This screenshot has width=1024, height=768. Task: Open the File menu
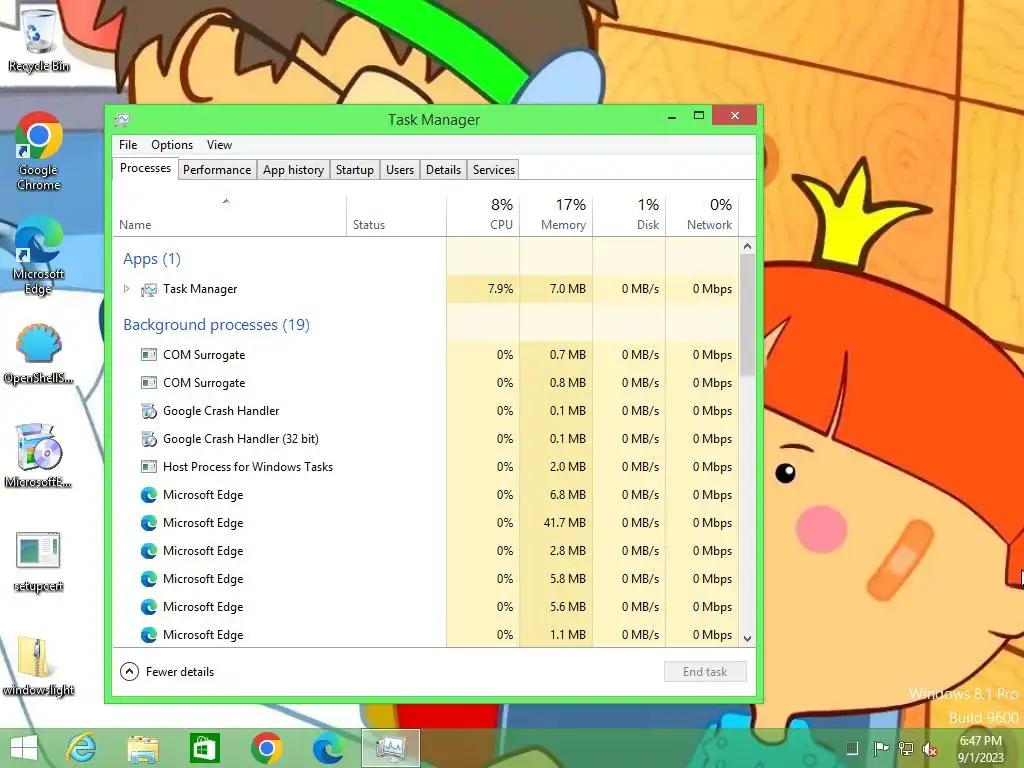128,145
